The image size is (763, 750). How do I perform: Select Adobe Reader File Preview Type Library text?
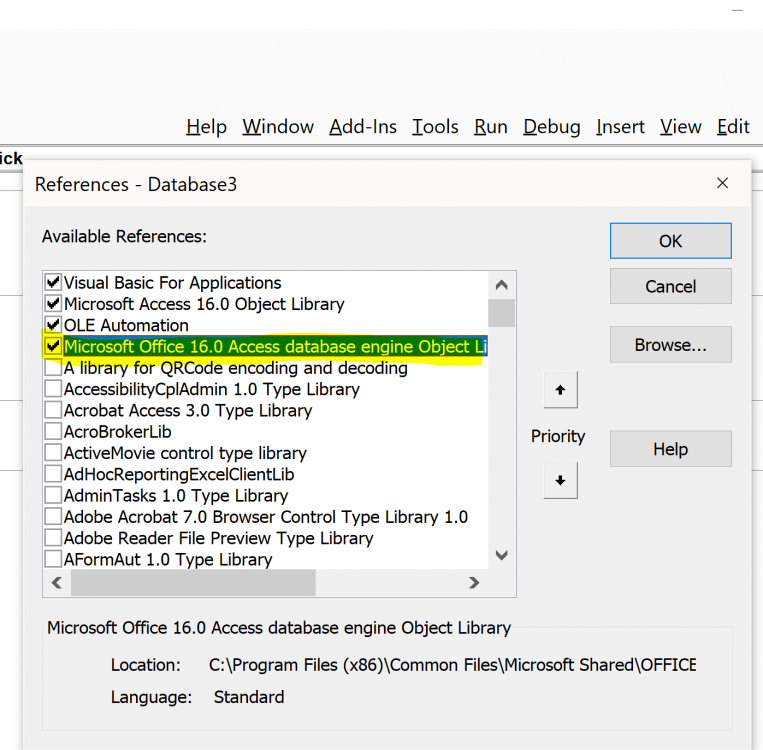pyautogui.click(x=218, y=538)
